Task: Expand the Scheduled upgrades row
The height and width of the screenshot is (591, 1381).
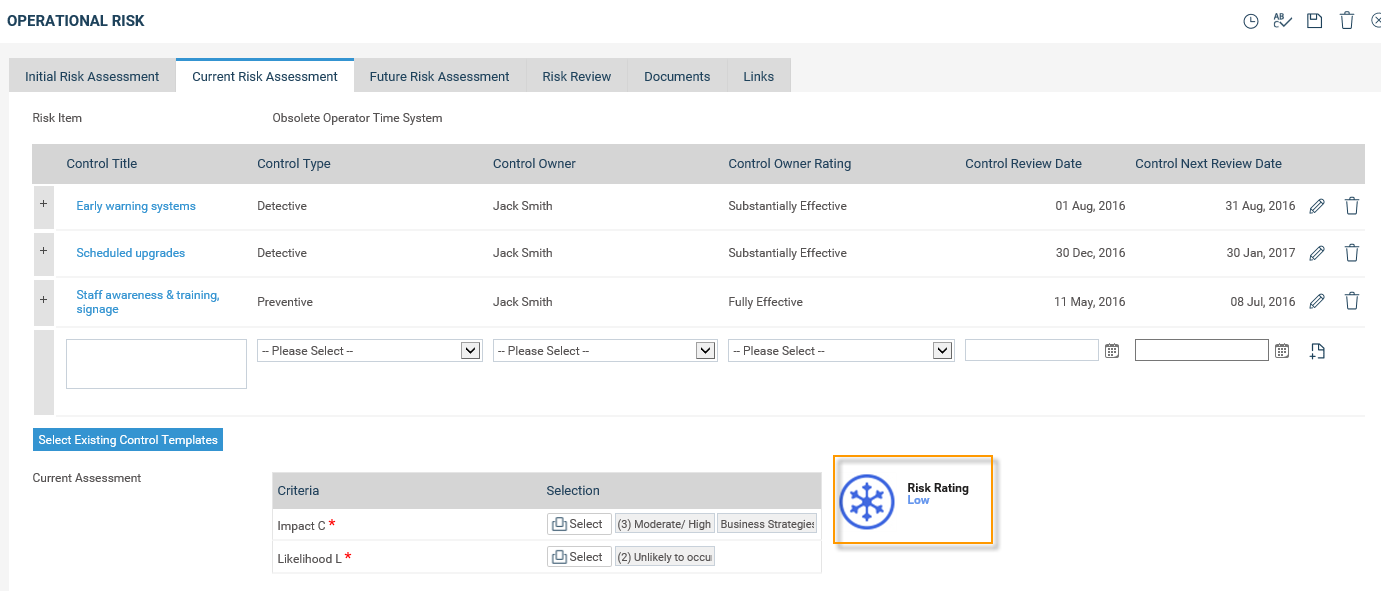Action: 43,251
